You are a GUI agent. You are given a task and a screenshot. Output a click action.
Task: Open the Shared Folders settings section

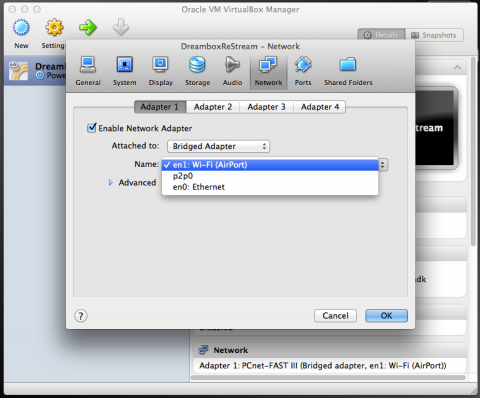[x=348, y=71]
